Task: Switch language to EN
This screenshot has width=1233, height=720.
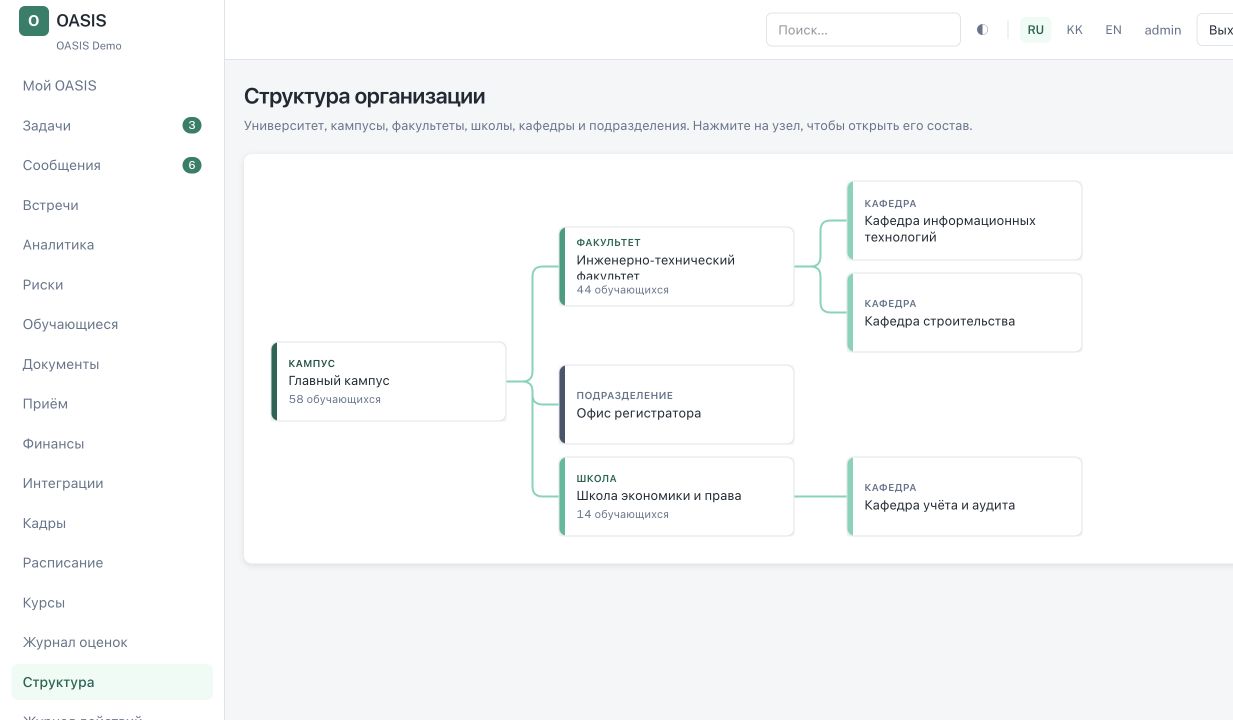Action: 1113,30
